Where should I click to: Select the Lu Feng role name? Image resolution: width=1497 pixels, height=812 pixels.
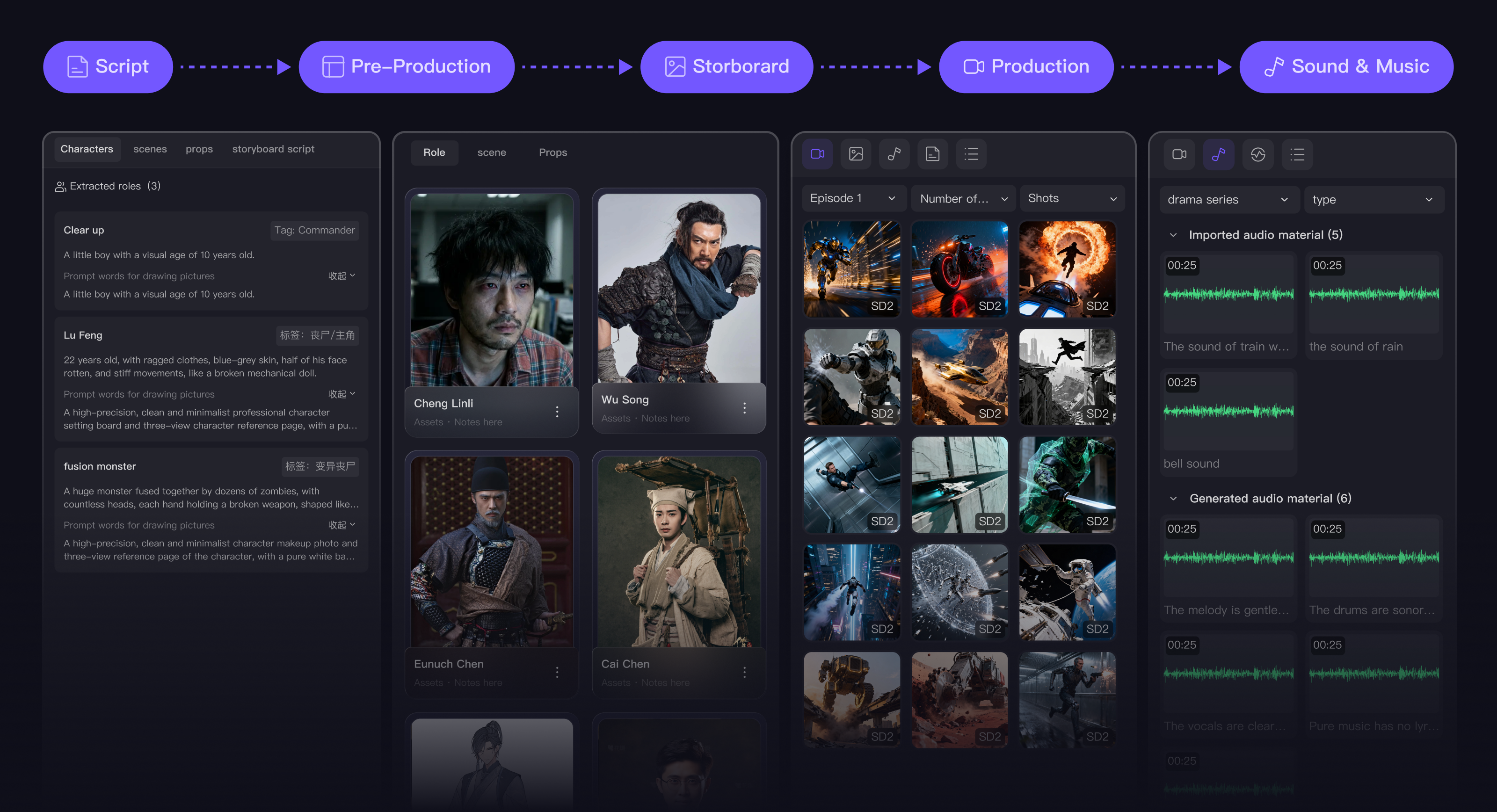83,335
